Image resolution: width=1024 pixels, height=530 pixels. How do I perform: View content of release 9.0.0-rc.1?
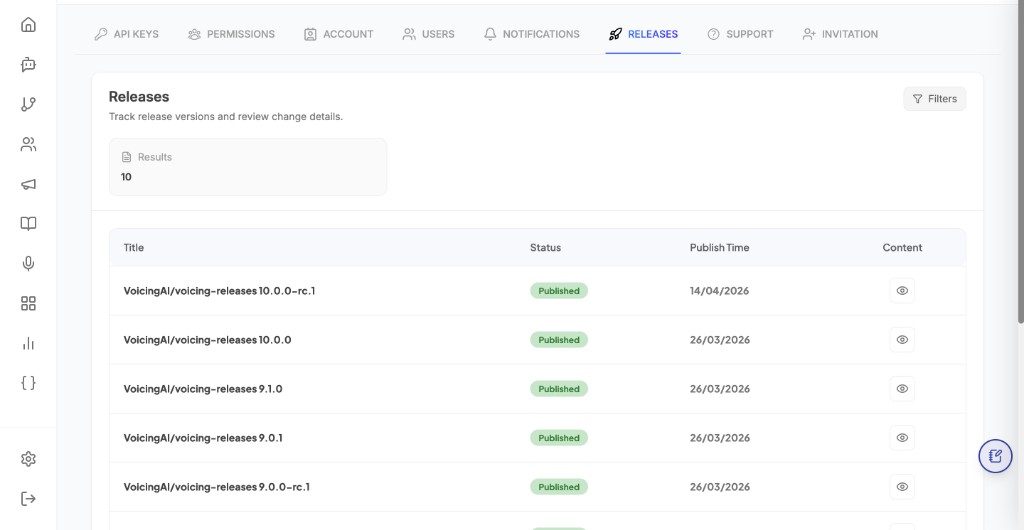pyautogui.click(x=902, y=486)
